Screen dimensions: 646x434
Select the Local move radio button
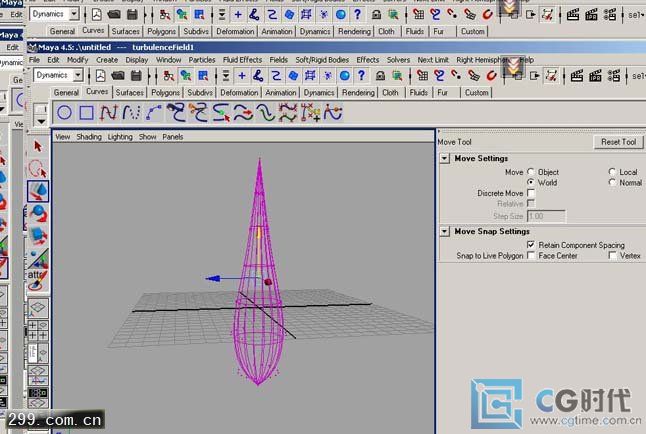point(612,172)
